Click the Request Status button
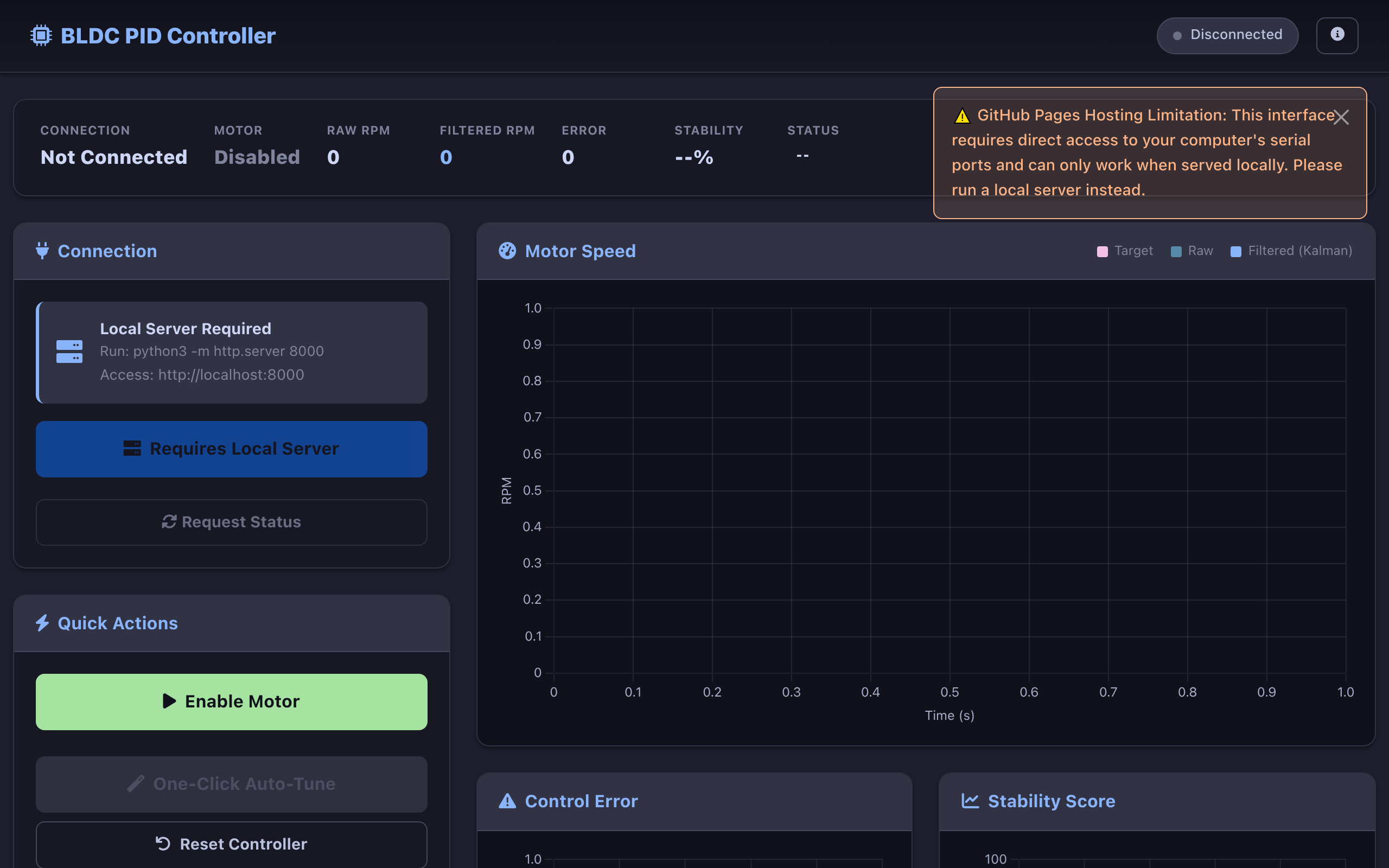1389x868 pixels. pos(231,522)
